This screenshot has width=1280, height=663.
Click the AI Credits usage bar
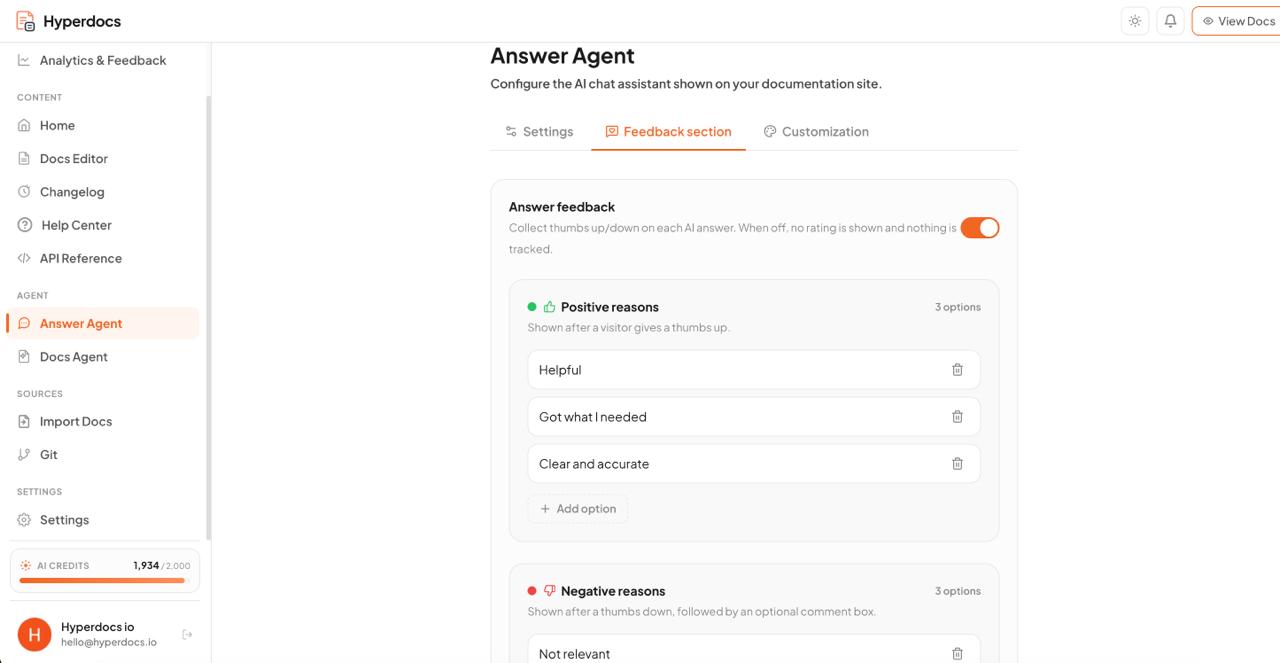[x=105, y=580]
